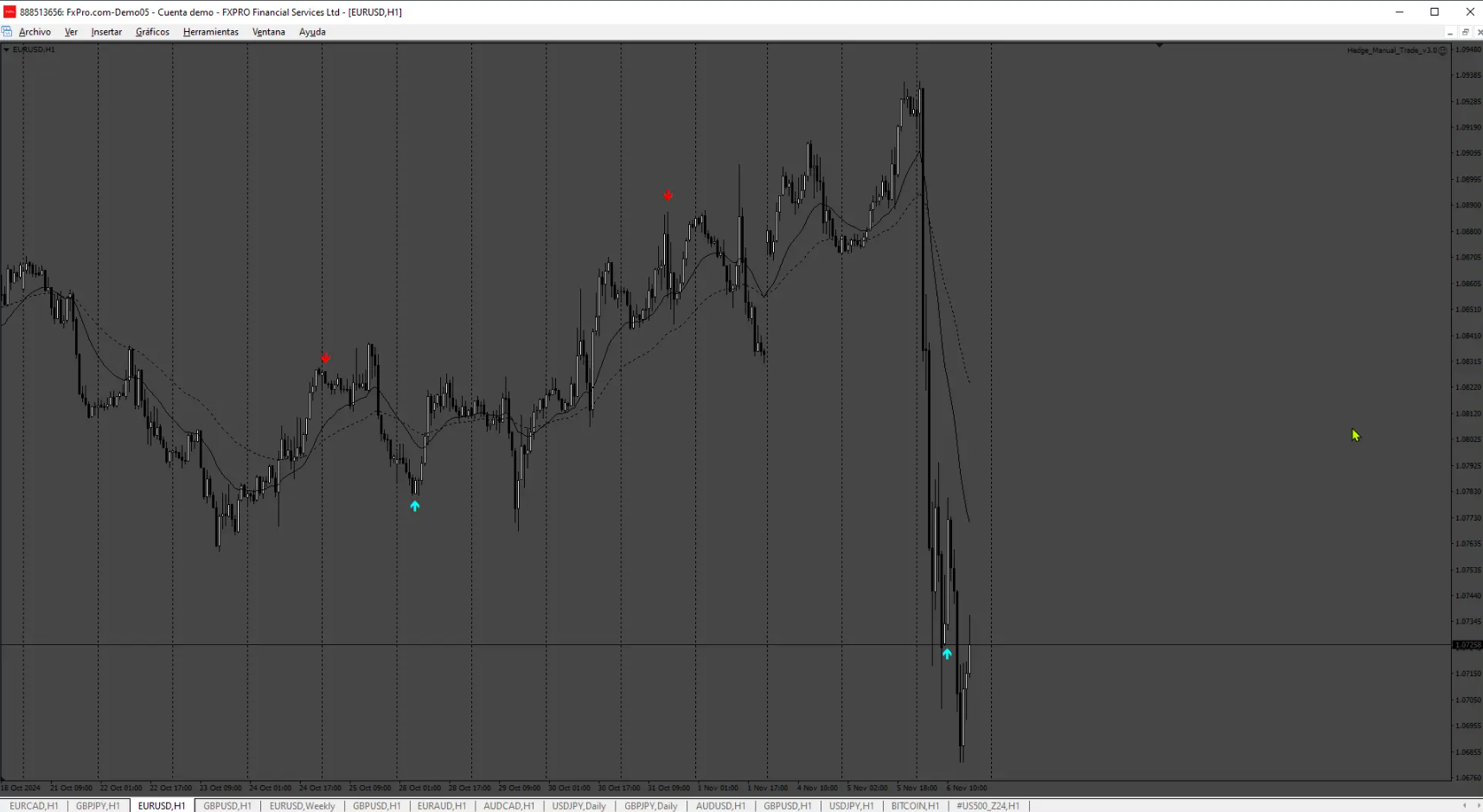Switch to the EURAUD,H1 chart tab

[442, 806]
